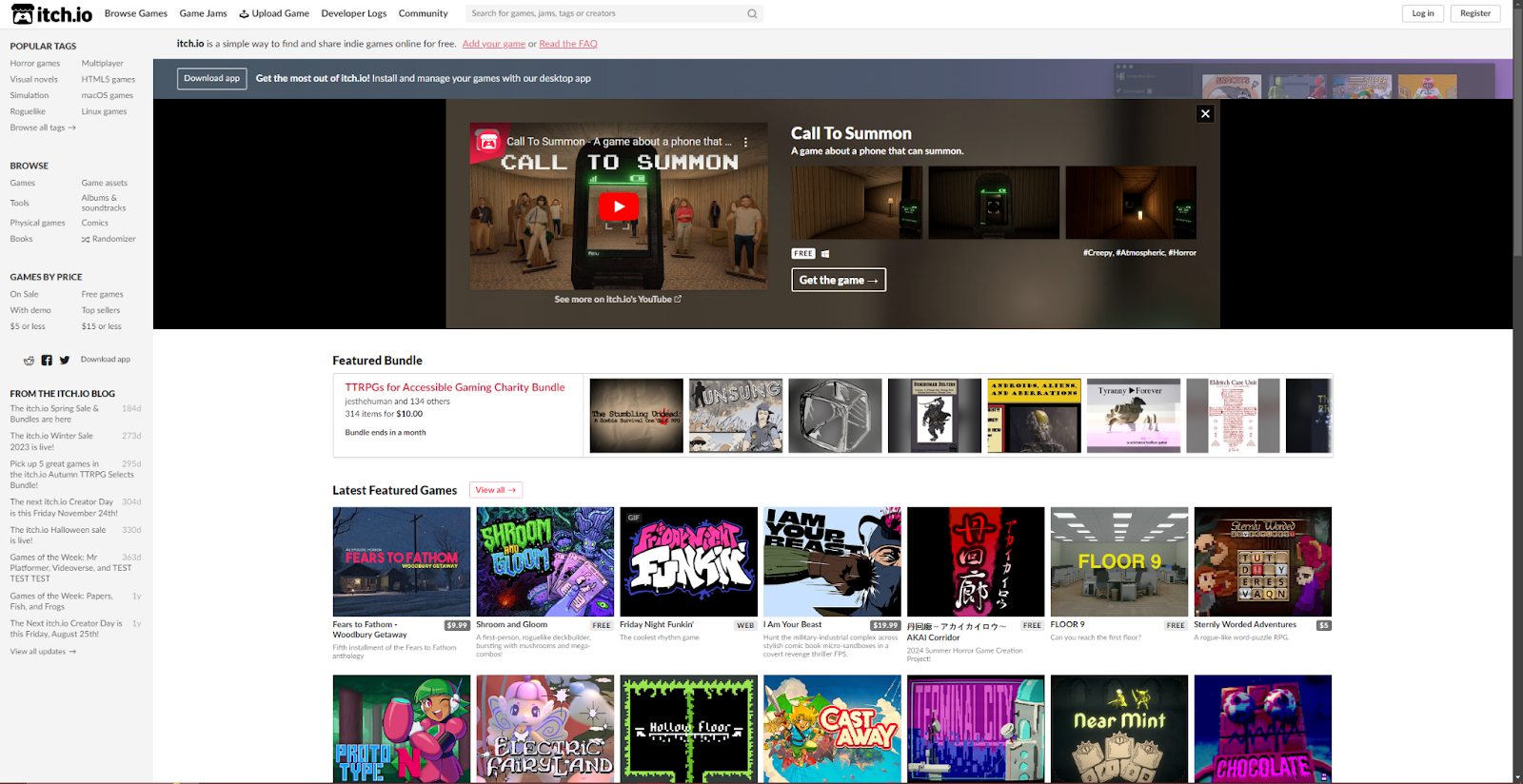Open the Twitter social icon in sidebar
Screen dimensions: 1523x784
pos(65,361)
